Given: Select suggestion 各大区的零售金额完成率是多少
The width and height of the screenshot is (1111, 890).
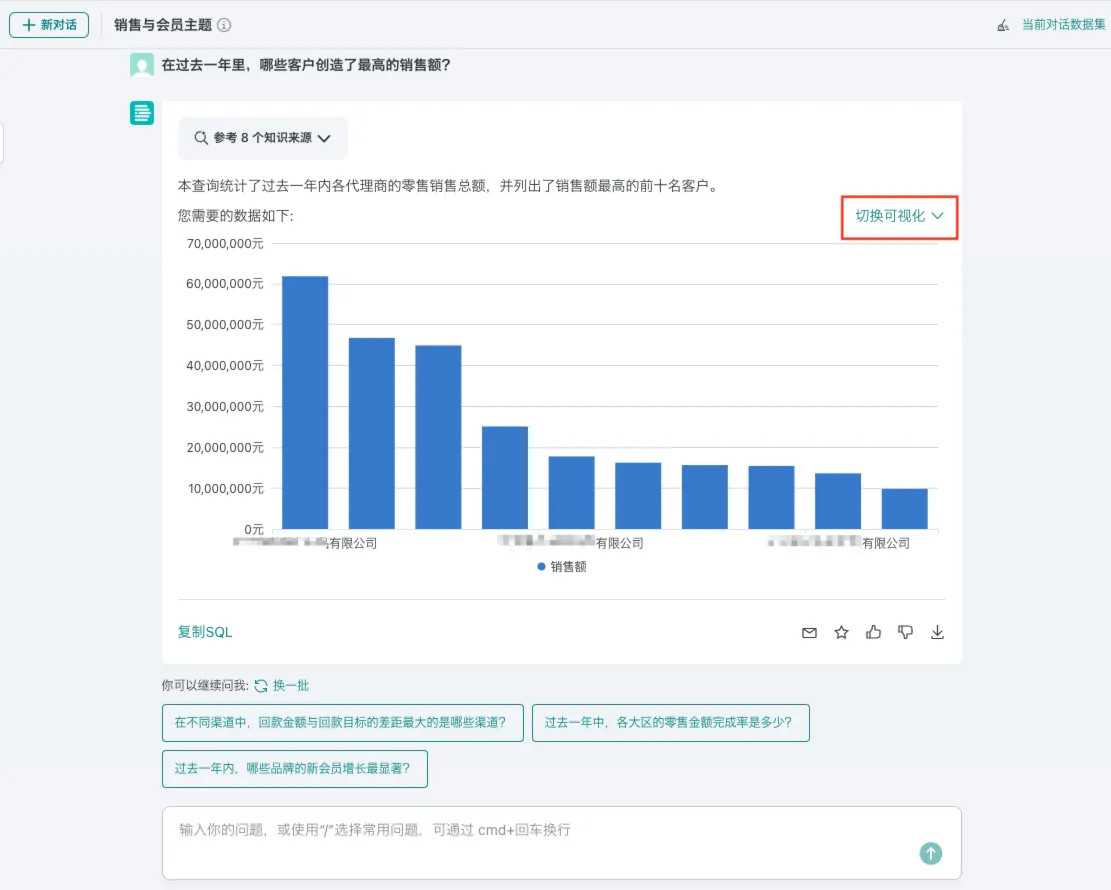Looking at the screenshot, I should click(670, 723).
